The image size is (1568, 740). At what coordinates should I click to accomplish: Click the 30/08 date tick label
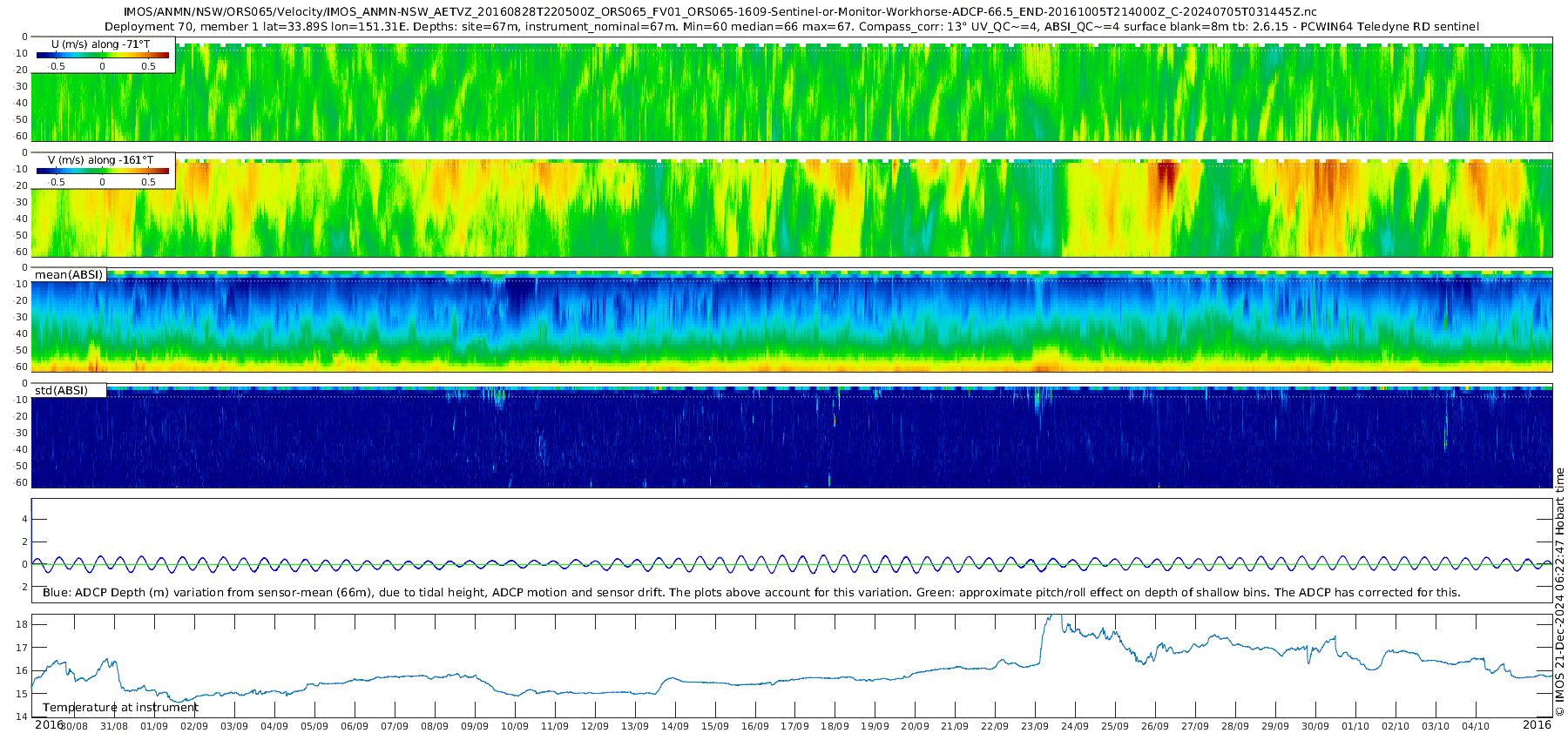pos(74,726)
